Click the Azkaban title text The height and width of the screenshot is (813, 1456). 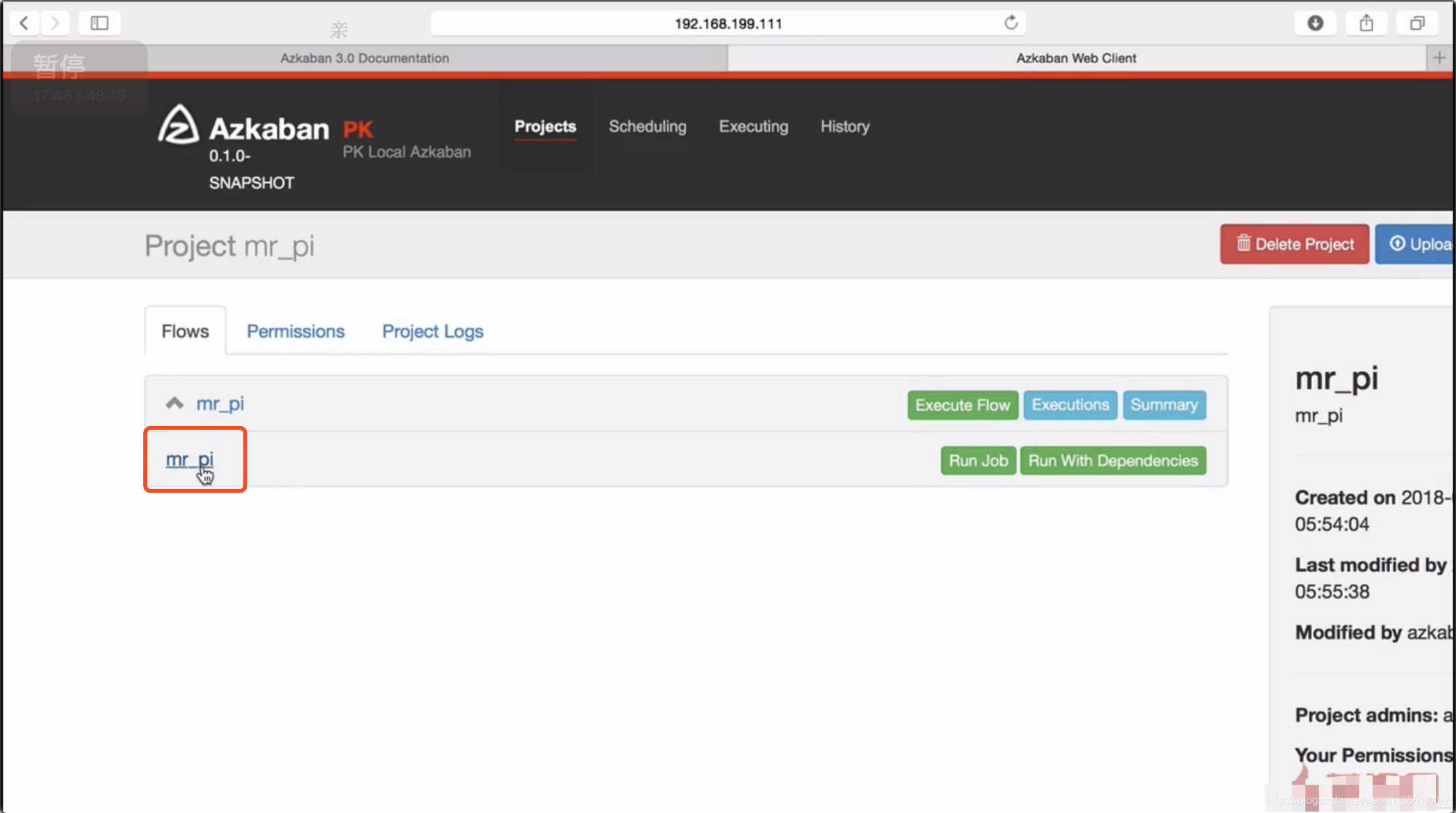coord(269,128)
